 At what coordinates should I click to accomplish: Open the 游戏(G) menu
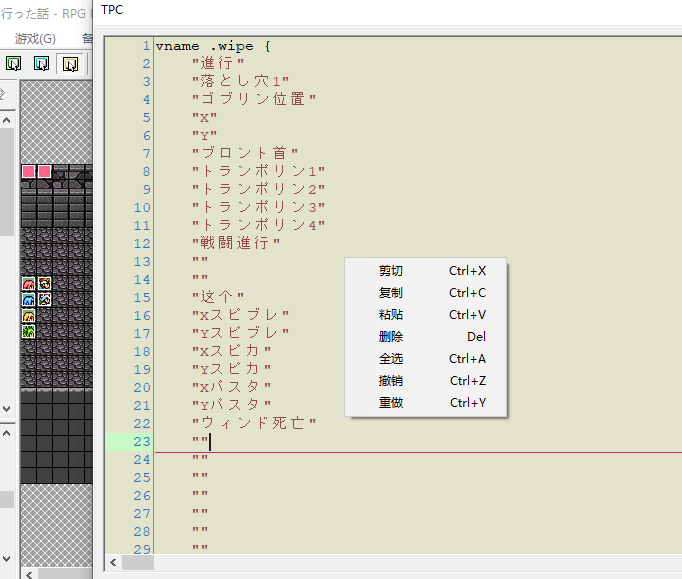[35, 39]
